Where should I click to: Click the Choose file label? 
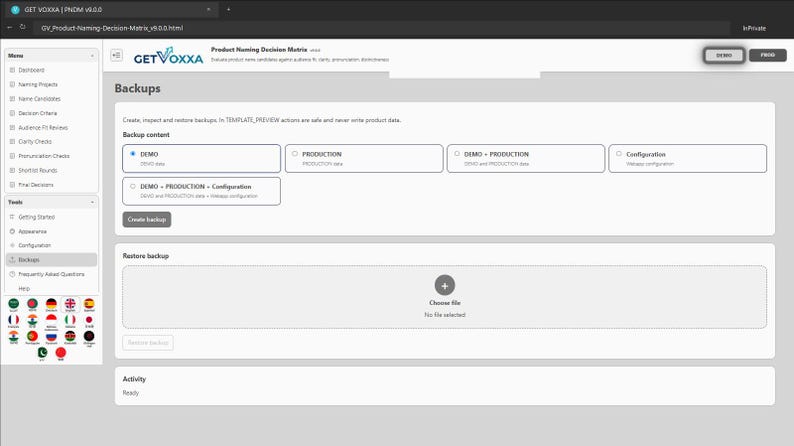pyautogui.click(x=445, y=303)
